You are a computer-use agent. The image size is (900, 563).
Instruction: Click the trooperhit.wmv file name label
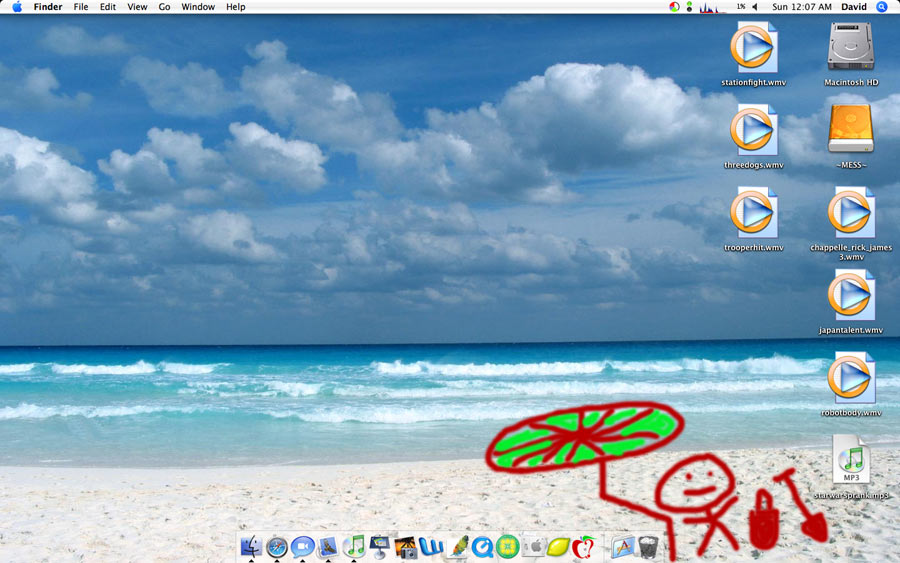[x=754, y=248]
